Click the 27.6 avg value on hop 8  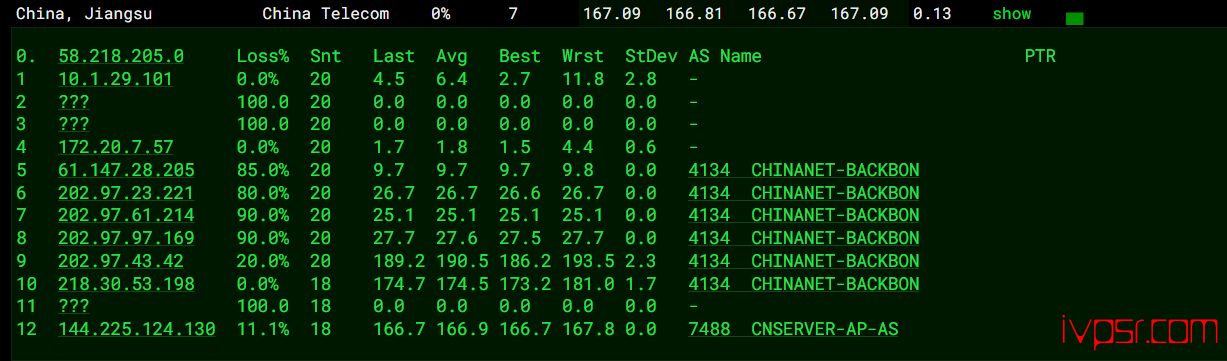(x=457, y=238)
